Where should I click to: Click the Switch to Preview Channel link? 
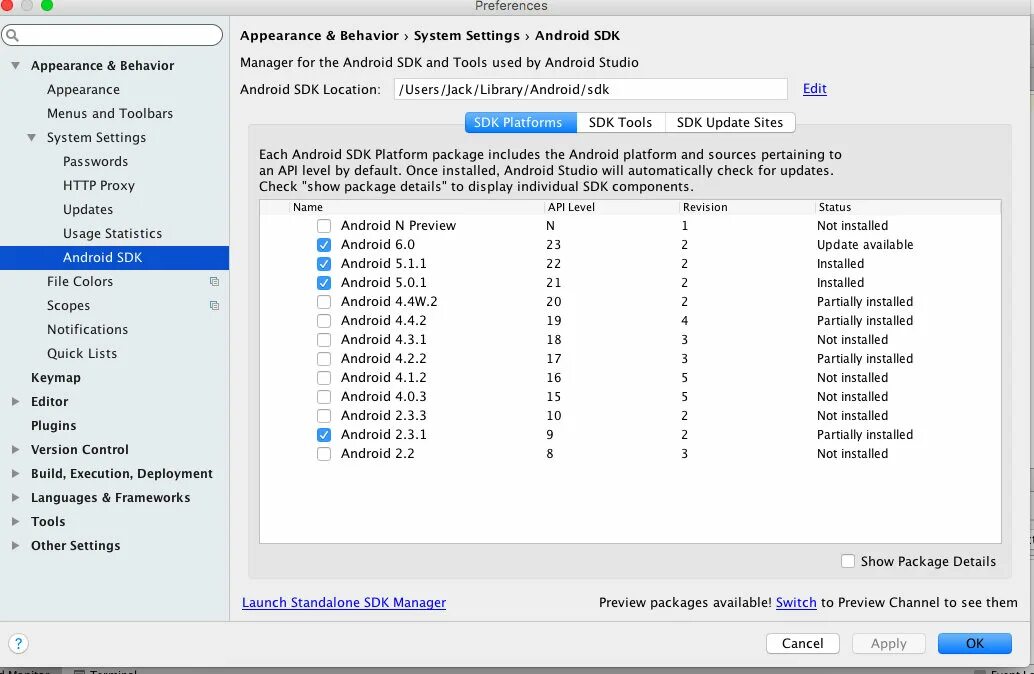tap(796, 602)
